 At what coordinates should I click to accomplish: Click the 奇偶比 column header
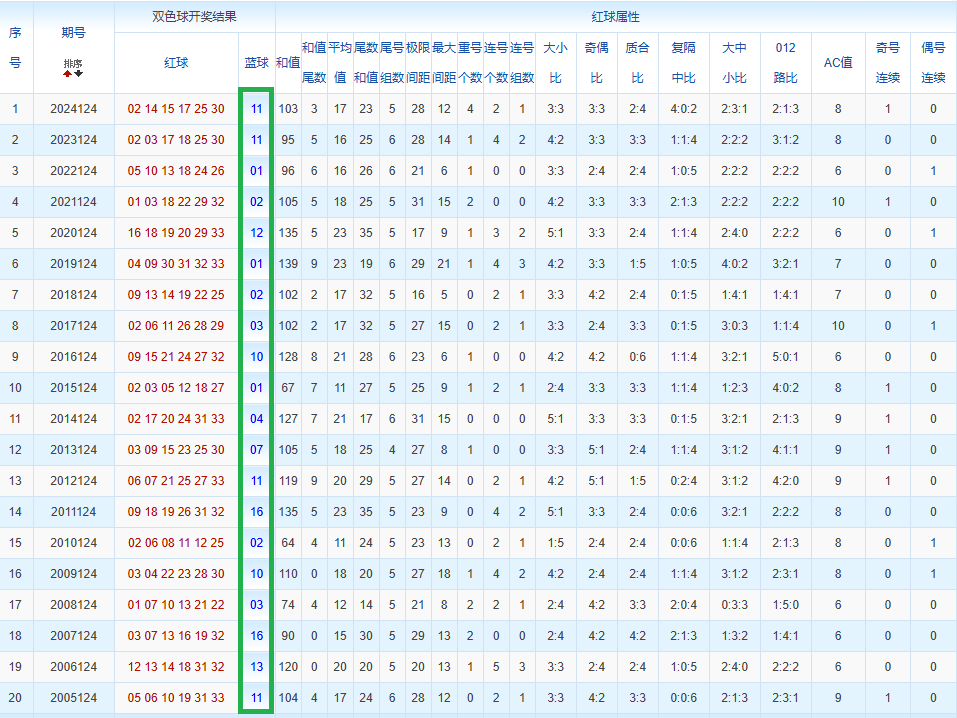point(596,63)
